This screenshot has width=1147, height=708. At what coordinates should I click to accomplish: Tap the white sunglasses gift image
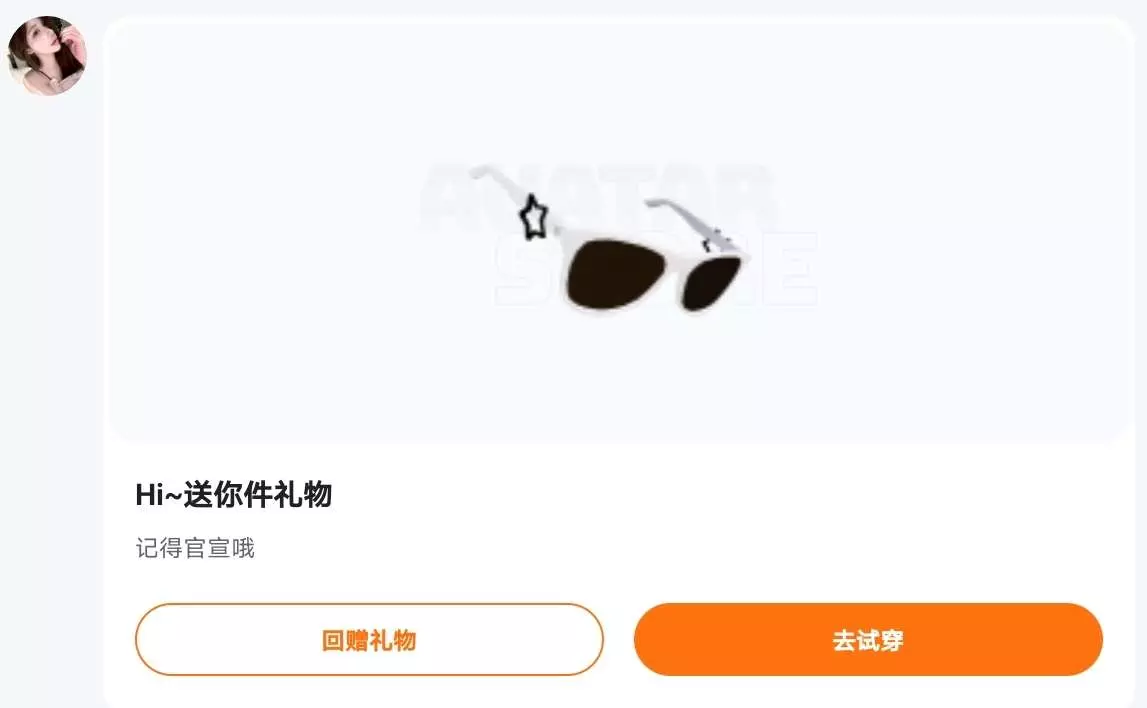pos(609,241)
